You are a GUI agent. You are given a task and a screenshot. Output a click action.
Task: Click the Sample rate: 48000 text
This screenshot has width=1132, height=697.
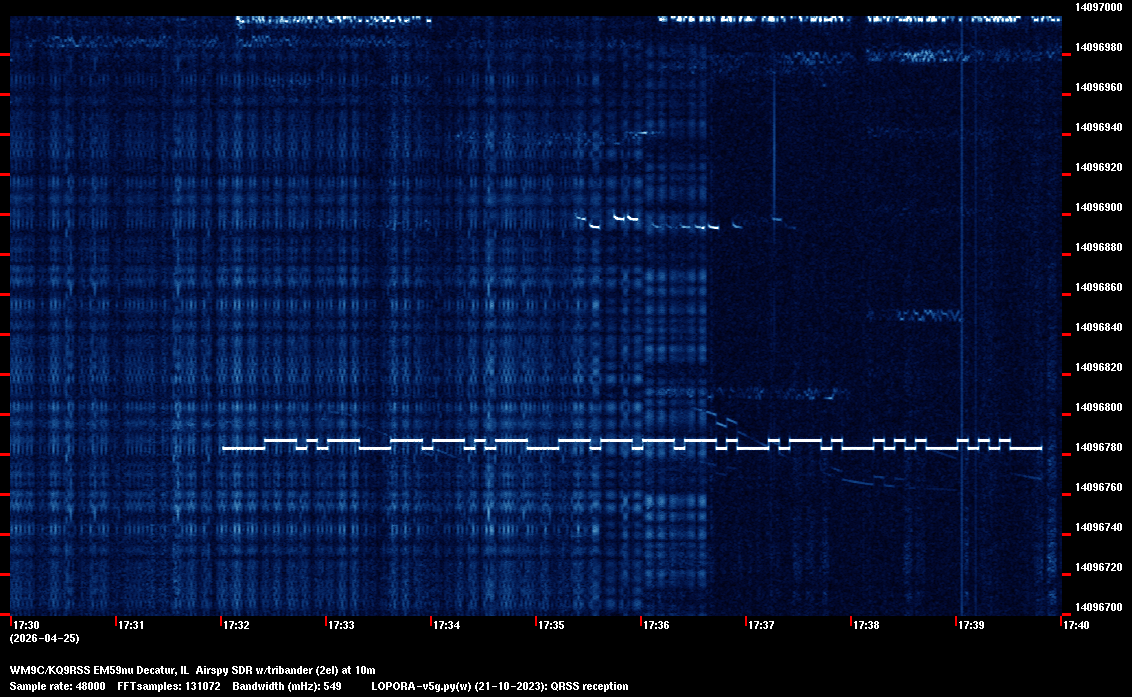pyautogui.click(x=57, y=687)
